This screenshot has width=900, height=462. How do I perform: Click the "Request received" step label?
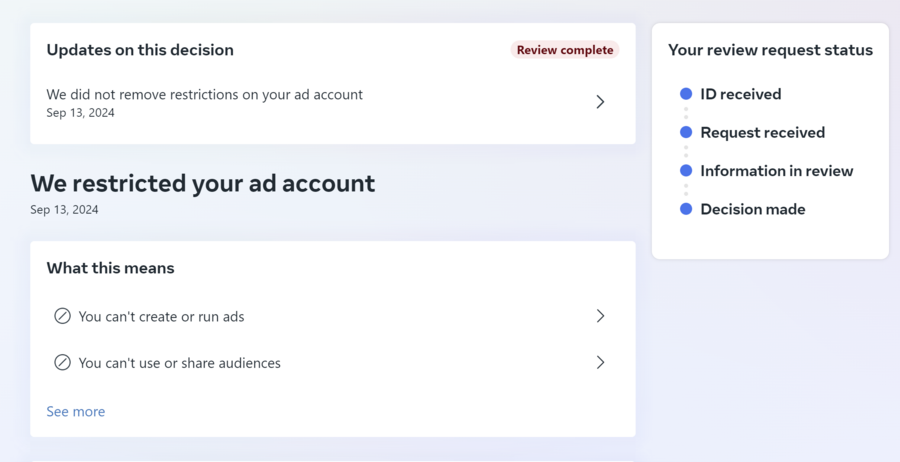click(x=762, y=132)
